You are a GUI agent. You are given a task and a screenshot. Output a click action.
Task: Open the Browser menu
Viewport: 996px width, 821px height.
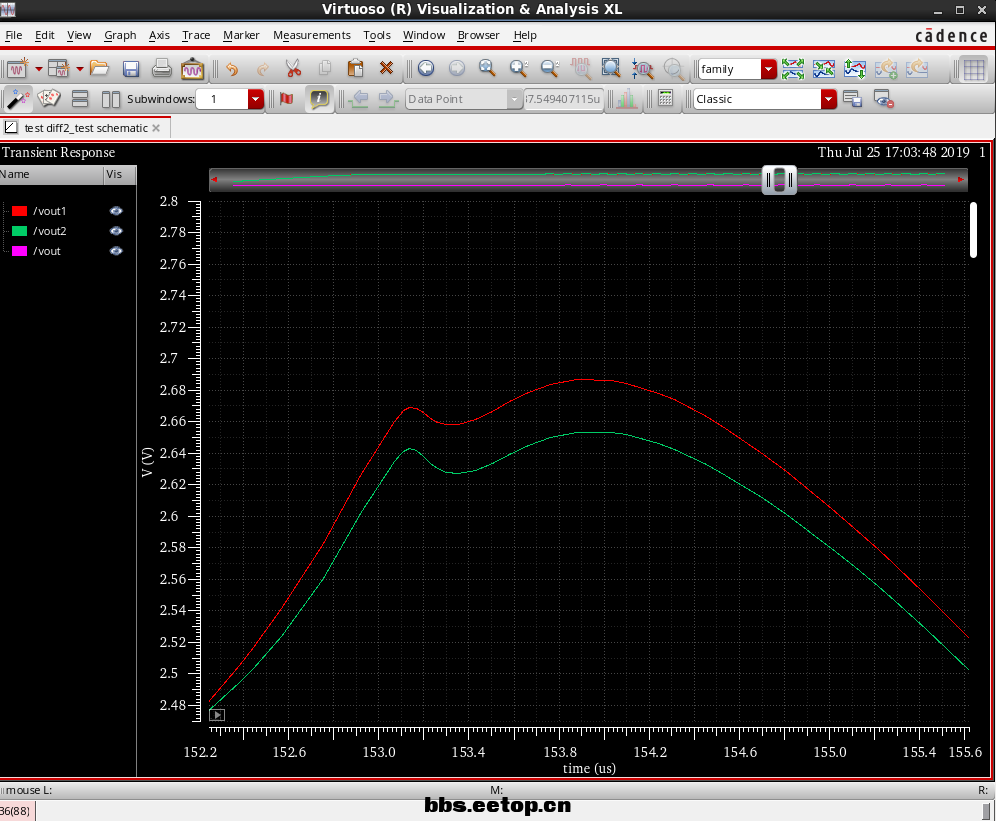pyautogui.click(x=478, y=35)
